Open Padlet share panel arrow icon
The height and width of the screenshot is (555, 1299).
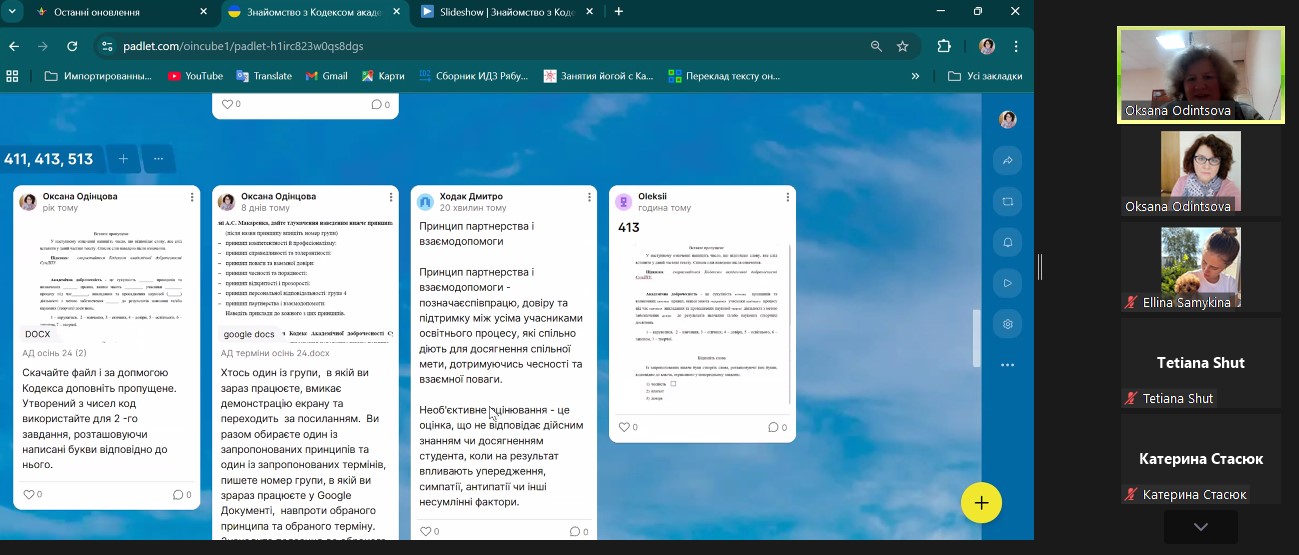pyautogui.click(x=1007, y=161)
